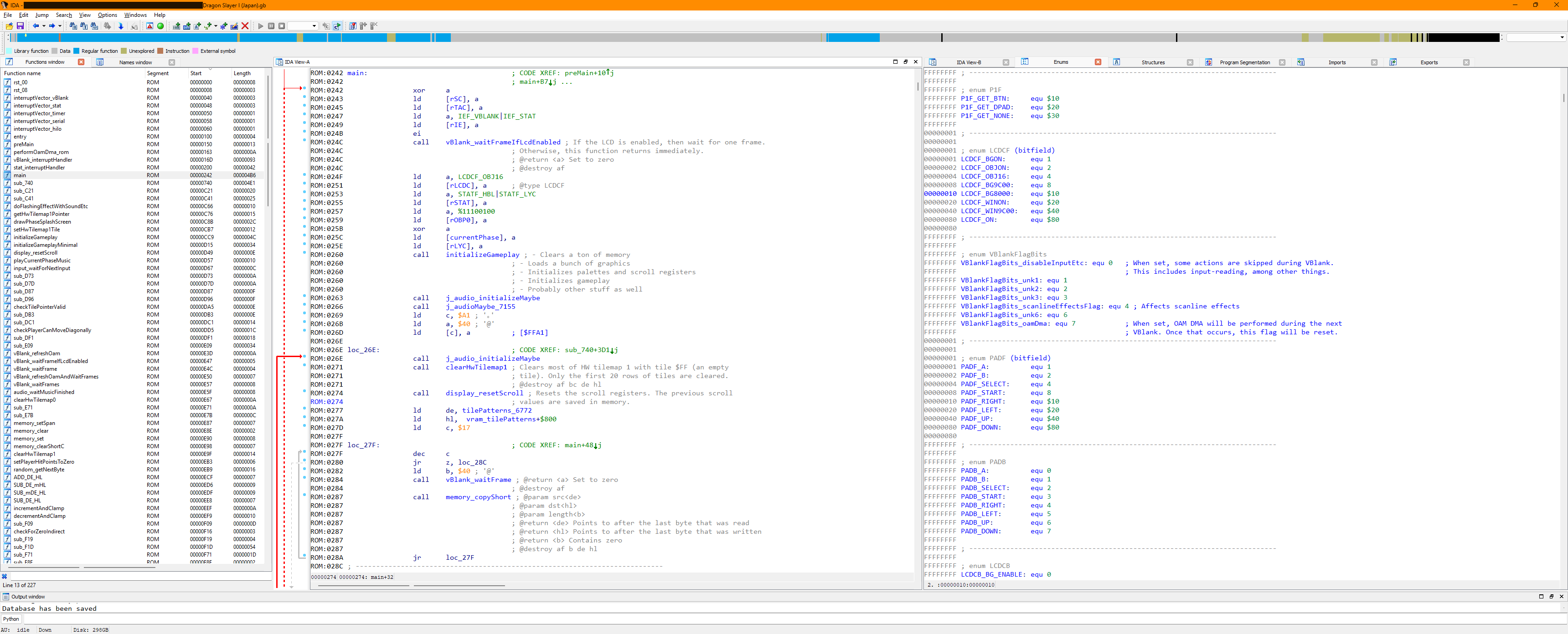Viewport: 1568px width, 634px height.
Task: Click 'loc_26E:' label in IDA View-A
Action: click(363, 350)
